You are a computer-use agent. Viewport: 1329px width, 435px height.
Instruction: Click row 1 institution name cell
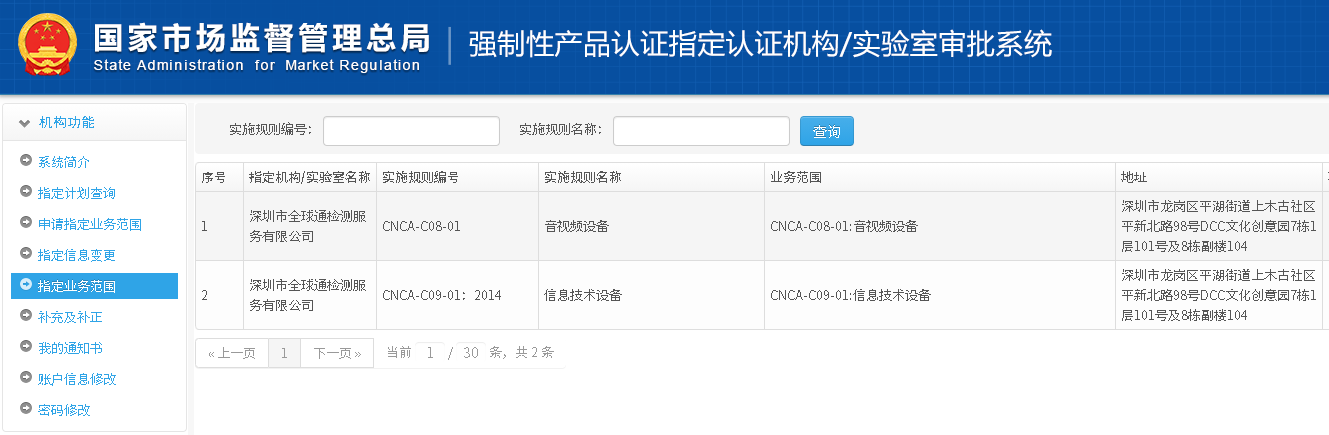point(310,226)
